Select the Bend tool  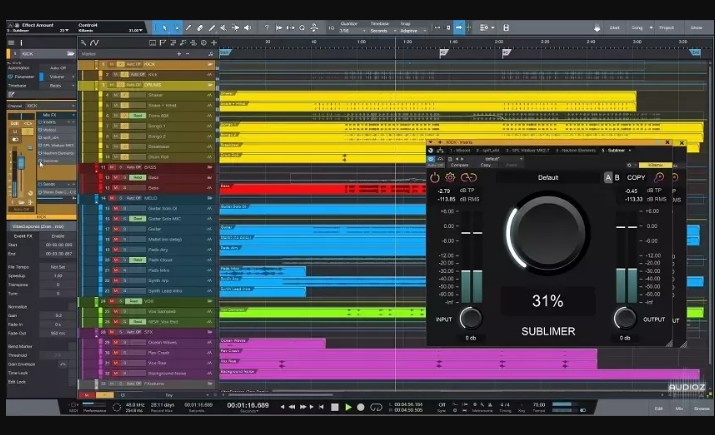[235, 28]
